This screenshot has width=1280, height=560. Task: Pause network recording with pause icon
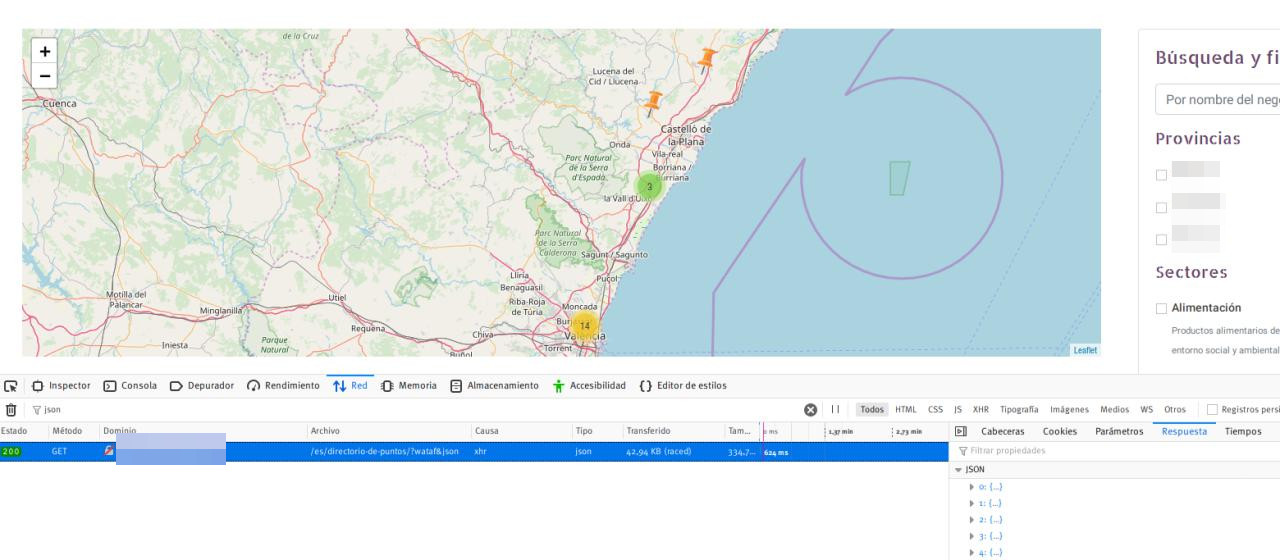(834, 410)
